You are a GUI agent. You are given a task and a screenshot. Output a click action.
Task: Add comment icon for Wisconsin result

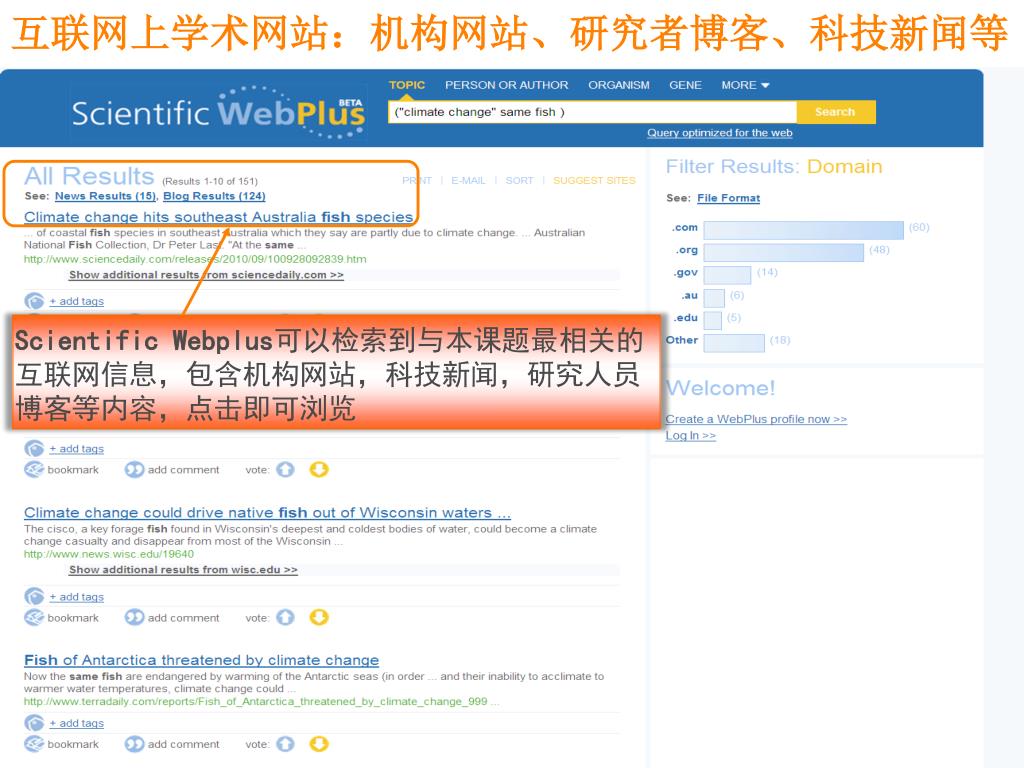point(135,617)
